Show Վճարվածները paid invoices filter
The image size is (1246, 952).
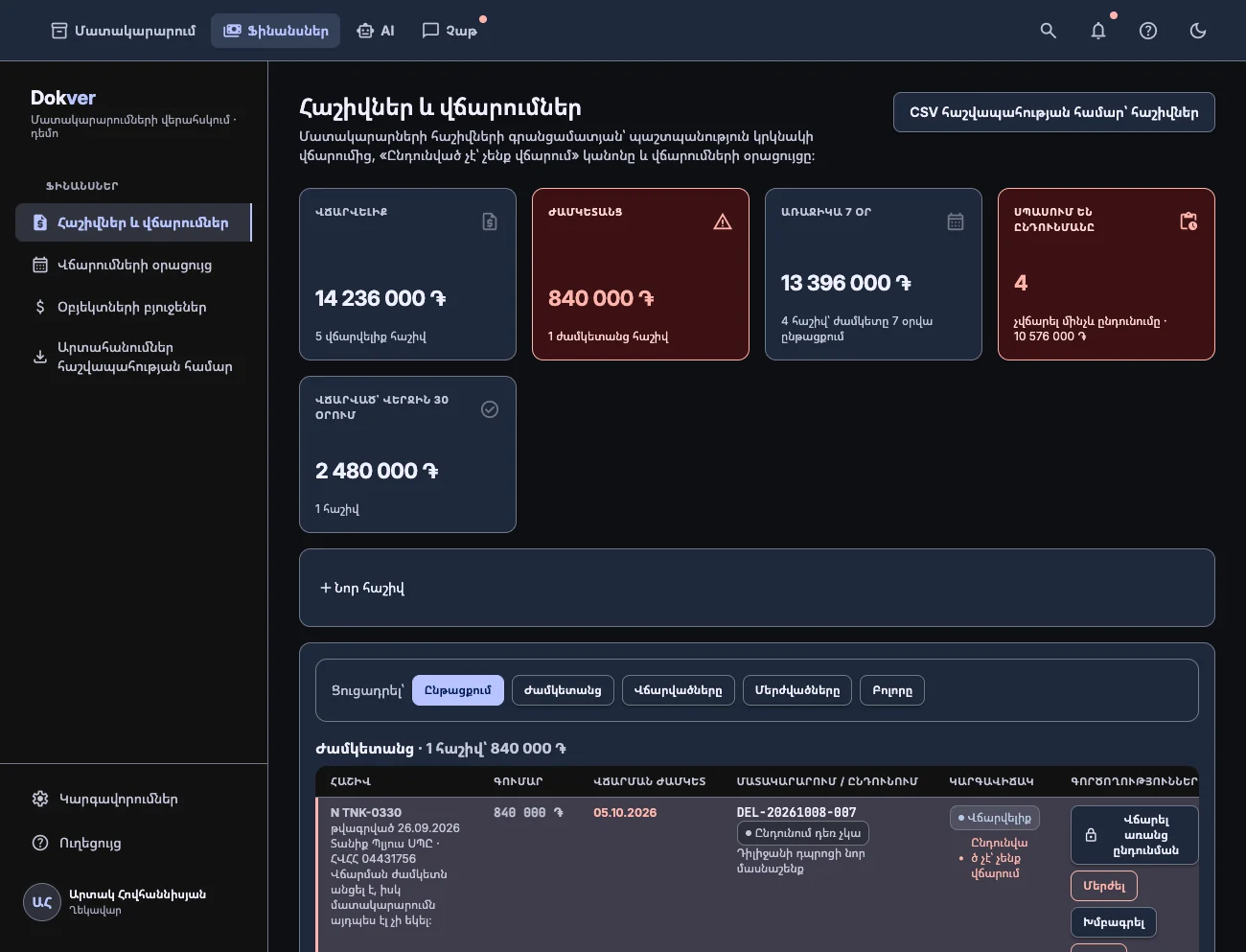coord(678,690)
